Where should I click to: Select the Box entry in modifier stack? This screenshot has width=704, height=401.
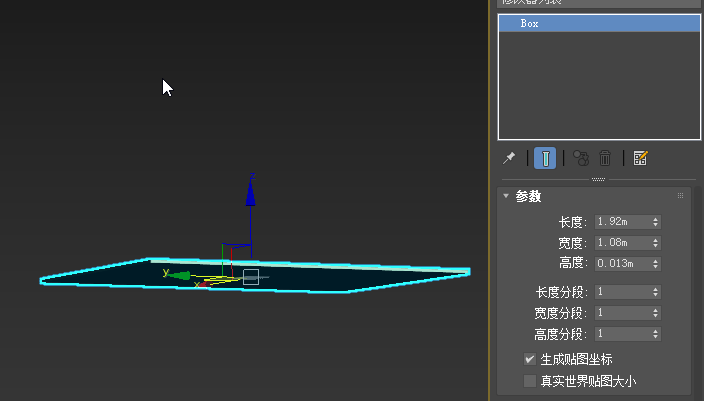click(599, 23)
